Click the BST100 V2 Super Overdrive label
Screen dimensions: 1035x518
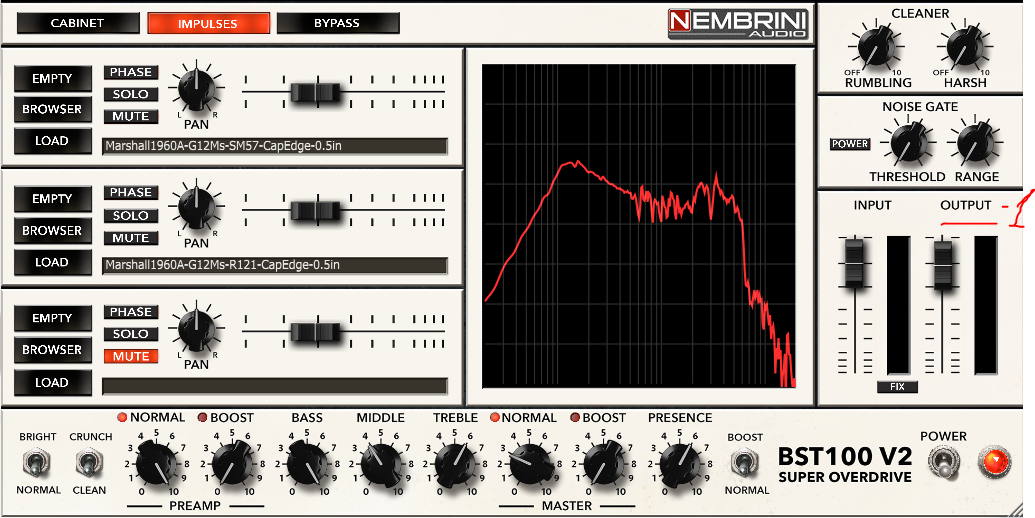click(x=845, y=465)
